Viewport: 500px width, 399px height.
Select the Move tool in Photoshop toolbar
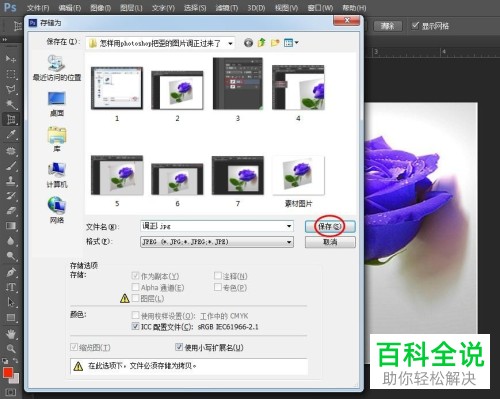point(11,59)
